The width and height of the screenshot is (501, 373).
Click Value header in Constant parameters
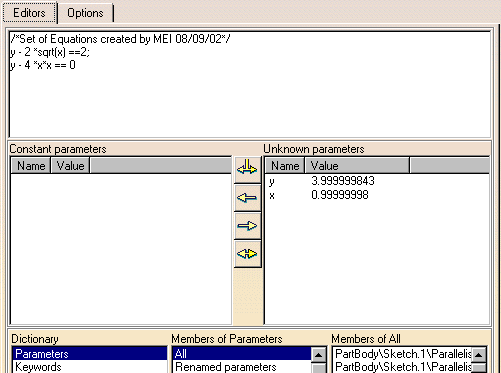click(x=70, y=166)
